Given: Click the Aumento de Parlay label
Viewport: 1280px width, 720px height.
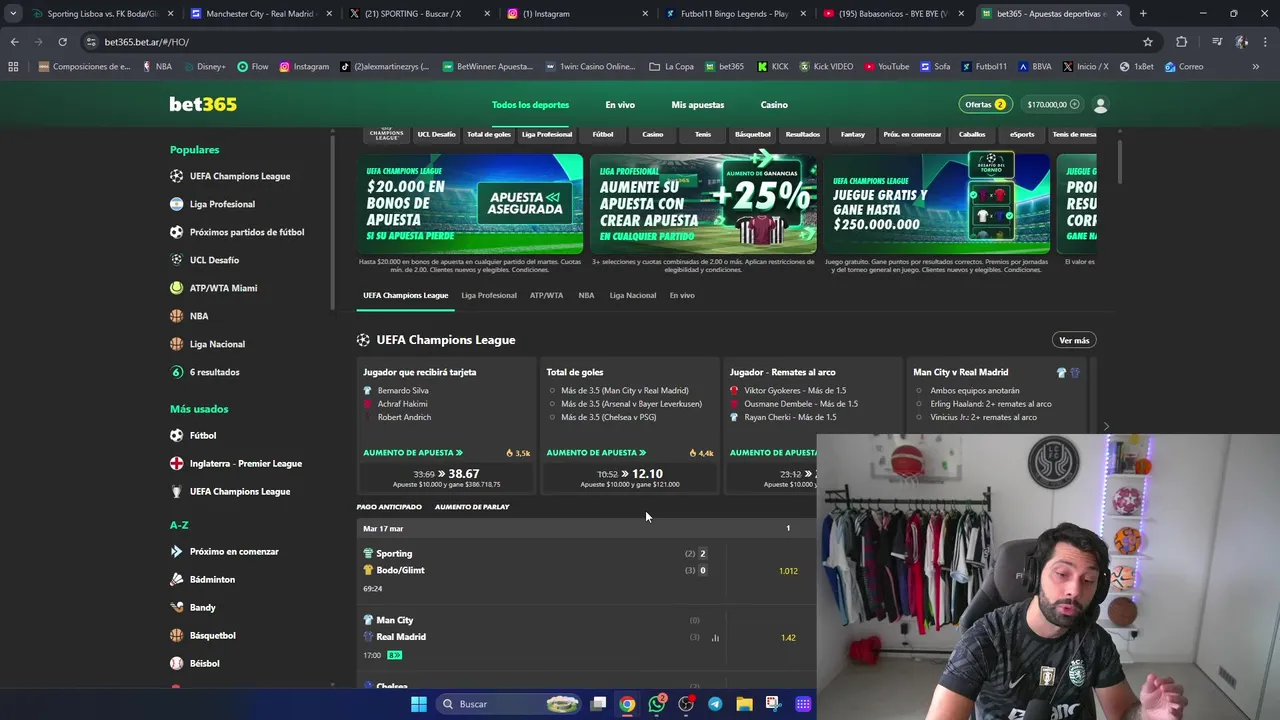Looking at the screenshot, I should pos(472,507).
